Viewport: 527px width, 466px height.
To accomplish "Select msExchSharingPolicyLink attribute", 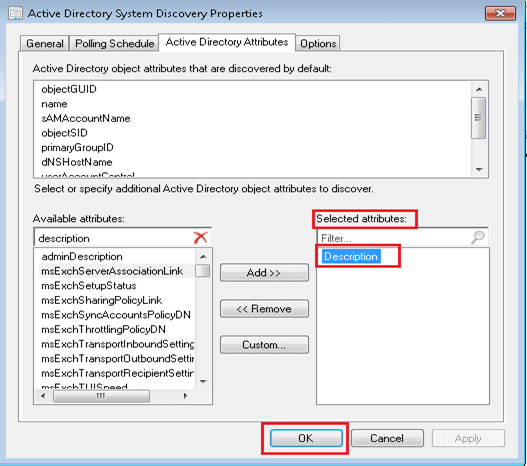I will point(102,300).
